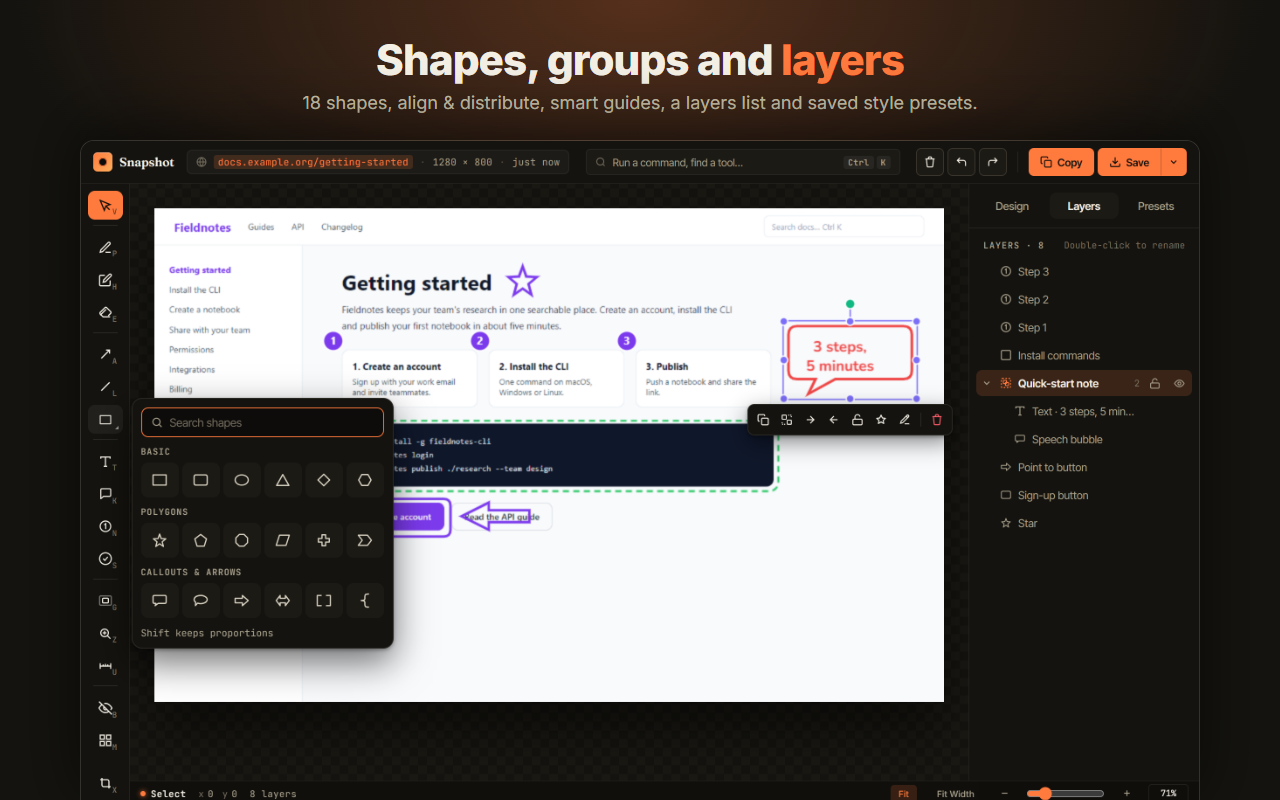Pick the oval speech bubble callout
The height and width of the screenshot is (800, 1280).
click(201, 600)
